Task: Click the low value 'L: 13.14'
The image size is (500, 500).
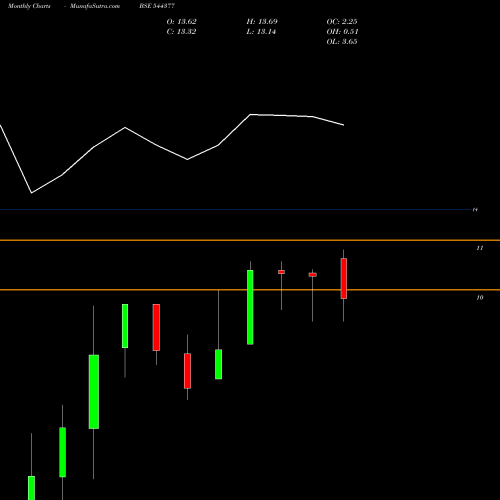Action: tap(261, 32)
